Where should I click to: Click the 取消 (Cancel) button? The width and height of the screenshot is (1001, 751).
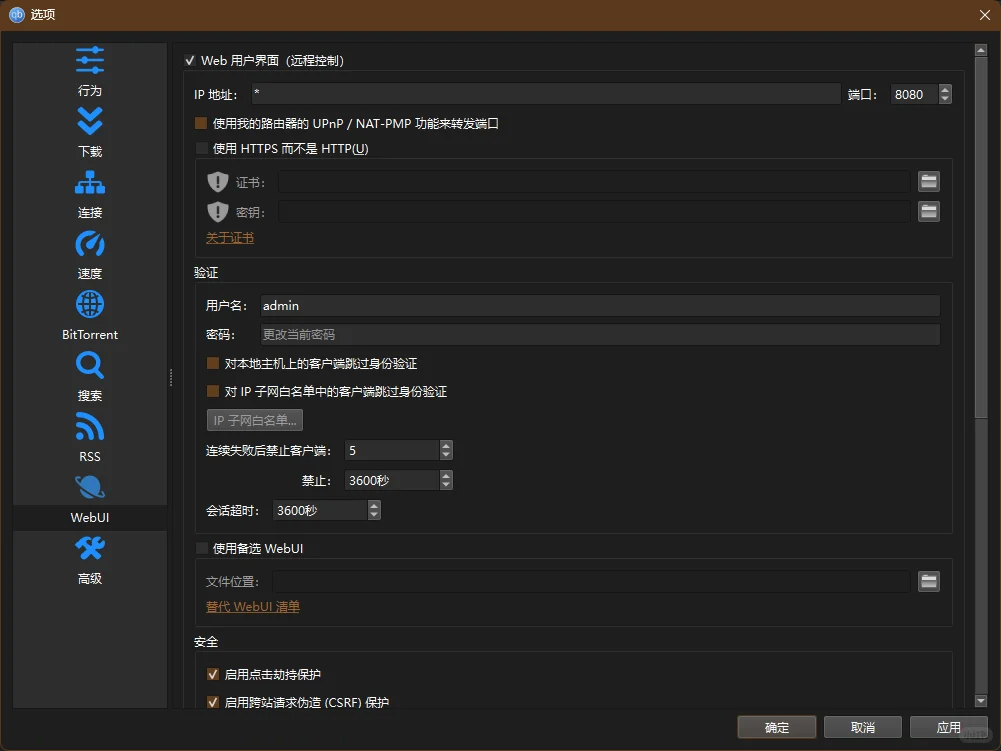point(862,727)
